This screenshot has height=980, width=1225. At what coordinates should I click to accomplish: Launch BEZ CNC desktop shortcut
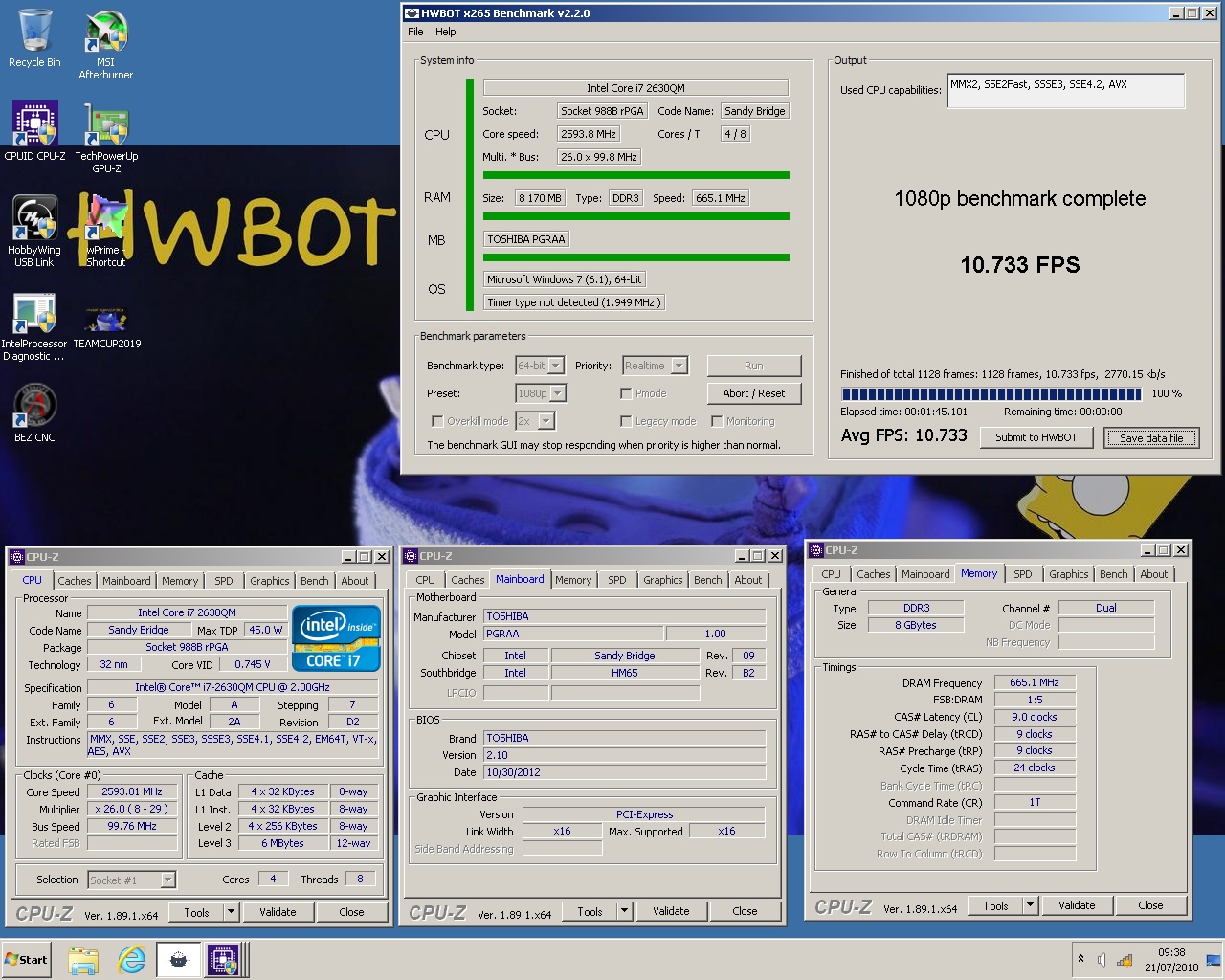point(34,412)
